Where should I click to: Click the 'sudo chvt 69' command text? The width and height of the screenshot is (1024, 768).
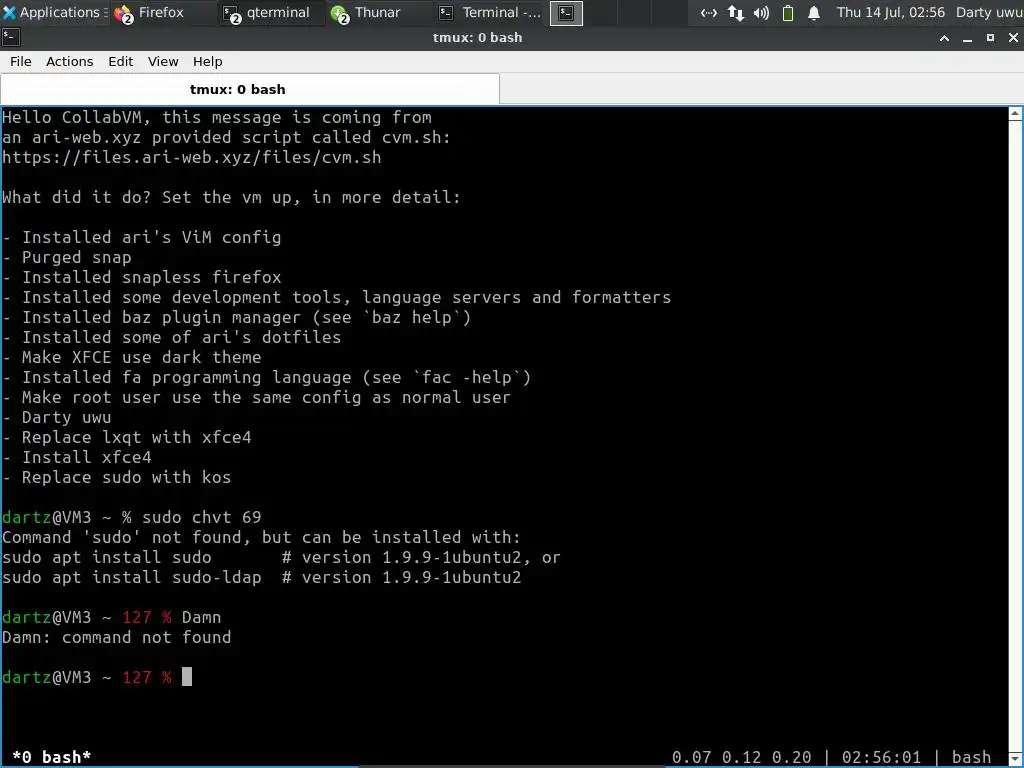click(x=202, y=517)
